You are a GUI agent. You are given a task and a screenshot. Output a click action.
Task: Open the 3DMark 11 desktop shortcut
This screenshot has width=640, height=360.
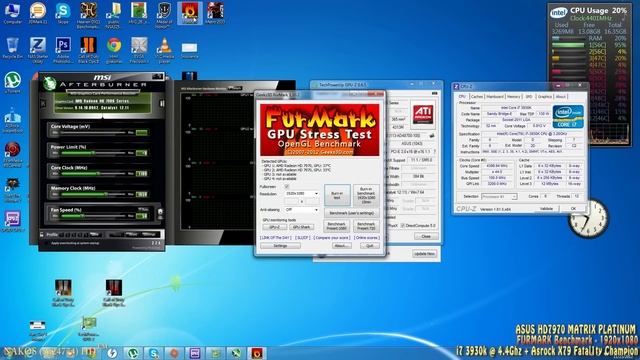[38, 12]
